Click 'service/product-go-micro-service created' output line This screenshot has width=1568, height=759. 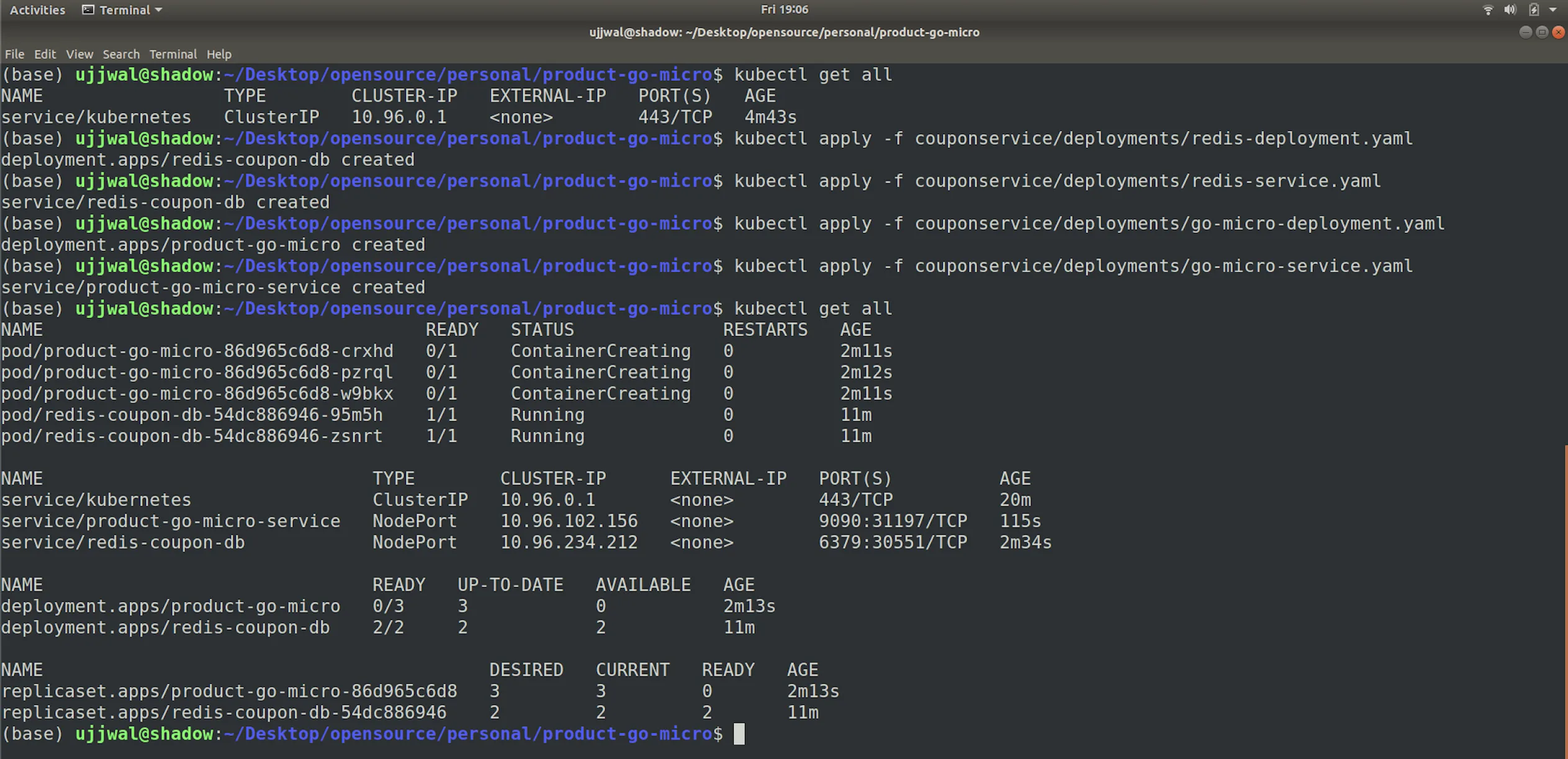pyautogui.click(x=213, y=287)
